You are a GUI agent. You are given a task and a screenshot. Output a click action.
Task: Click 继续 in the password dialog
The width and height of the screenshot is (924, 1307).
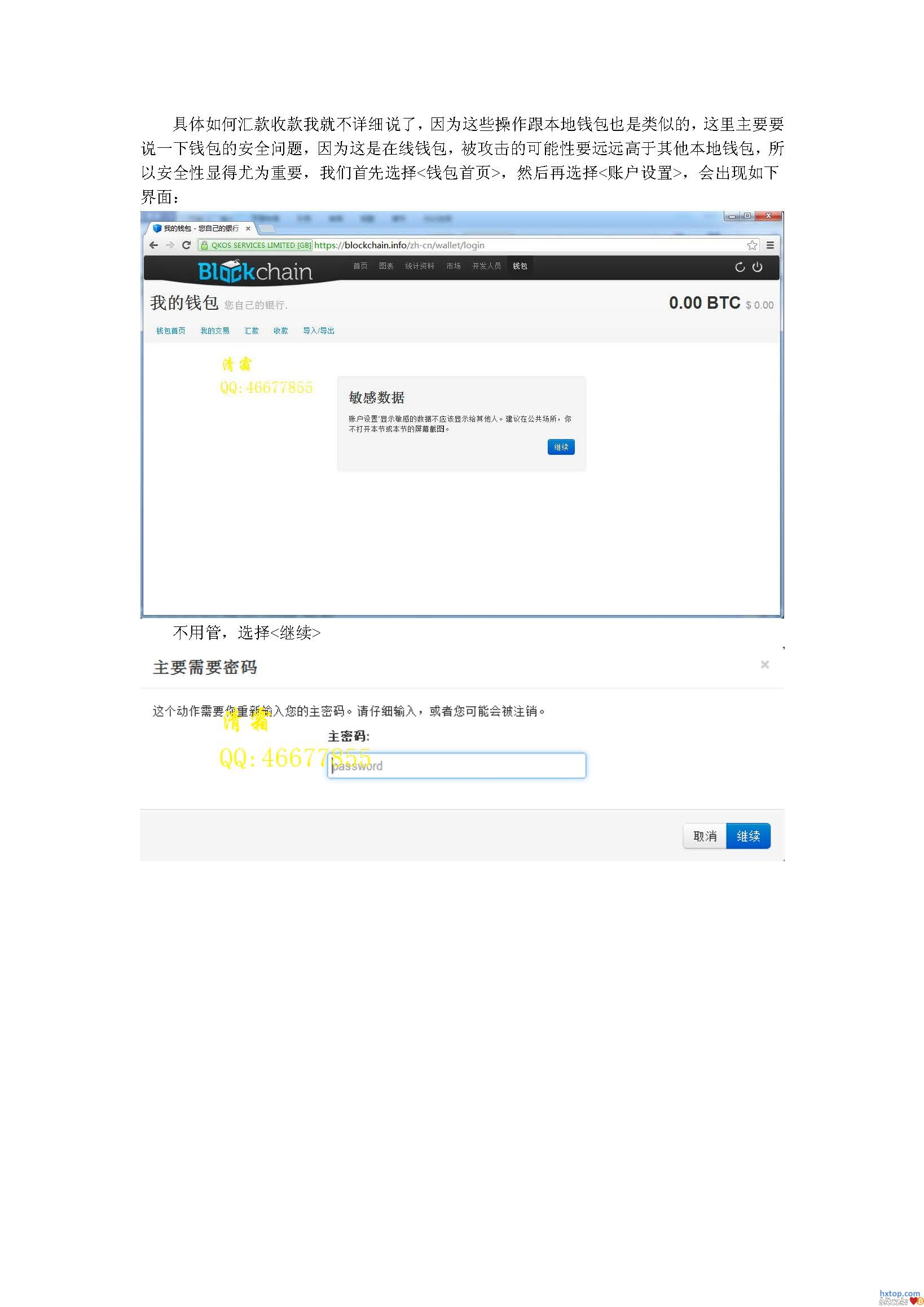pyautogui.click(x=748, y=836)
